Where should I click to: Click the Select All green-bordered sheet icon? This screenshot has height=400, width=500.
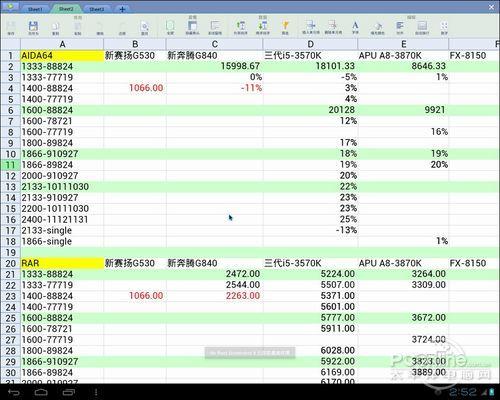[x=170, y=28]
